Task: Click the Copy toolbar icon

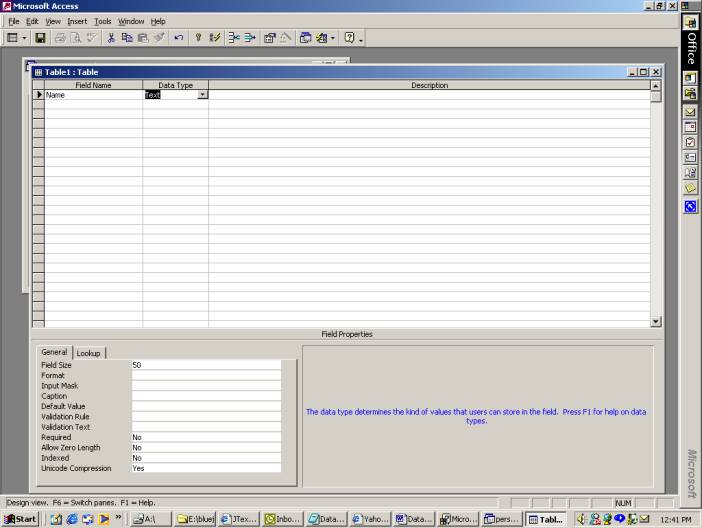Action: tap(127, 38)
